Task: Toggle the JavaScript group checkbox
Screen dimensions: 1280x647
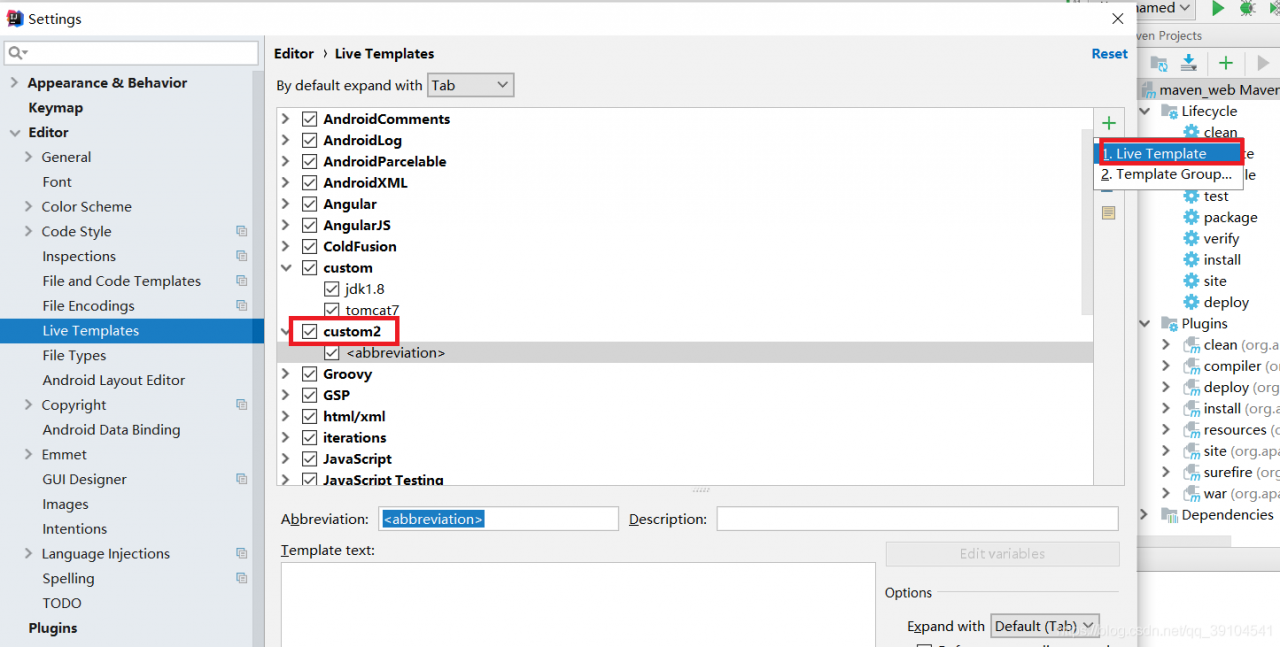Action: (x=309, y=459)
